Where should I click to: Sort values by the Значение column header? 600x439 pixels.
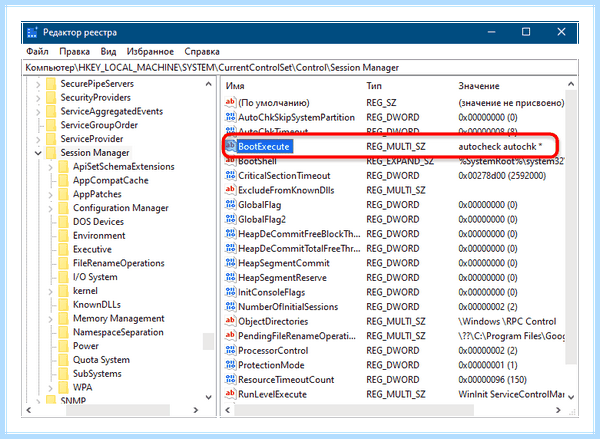click(x=479, y=86)
